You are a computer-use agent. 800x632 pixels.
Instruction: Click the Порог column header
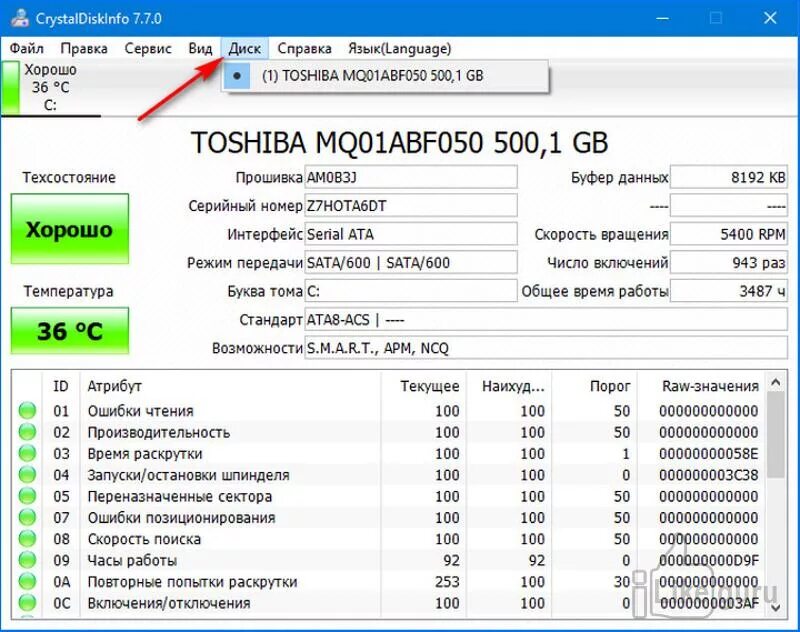pyautogui.click(x=595, y=386)
